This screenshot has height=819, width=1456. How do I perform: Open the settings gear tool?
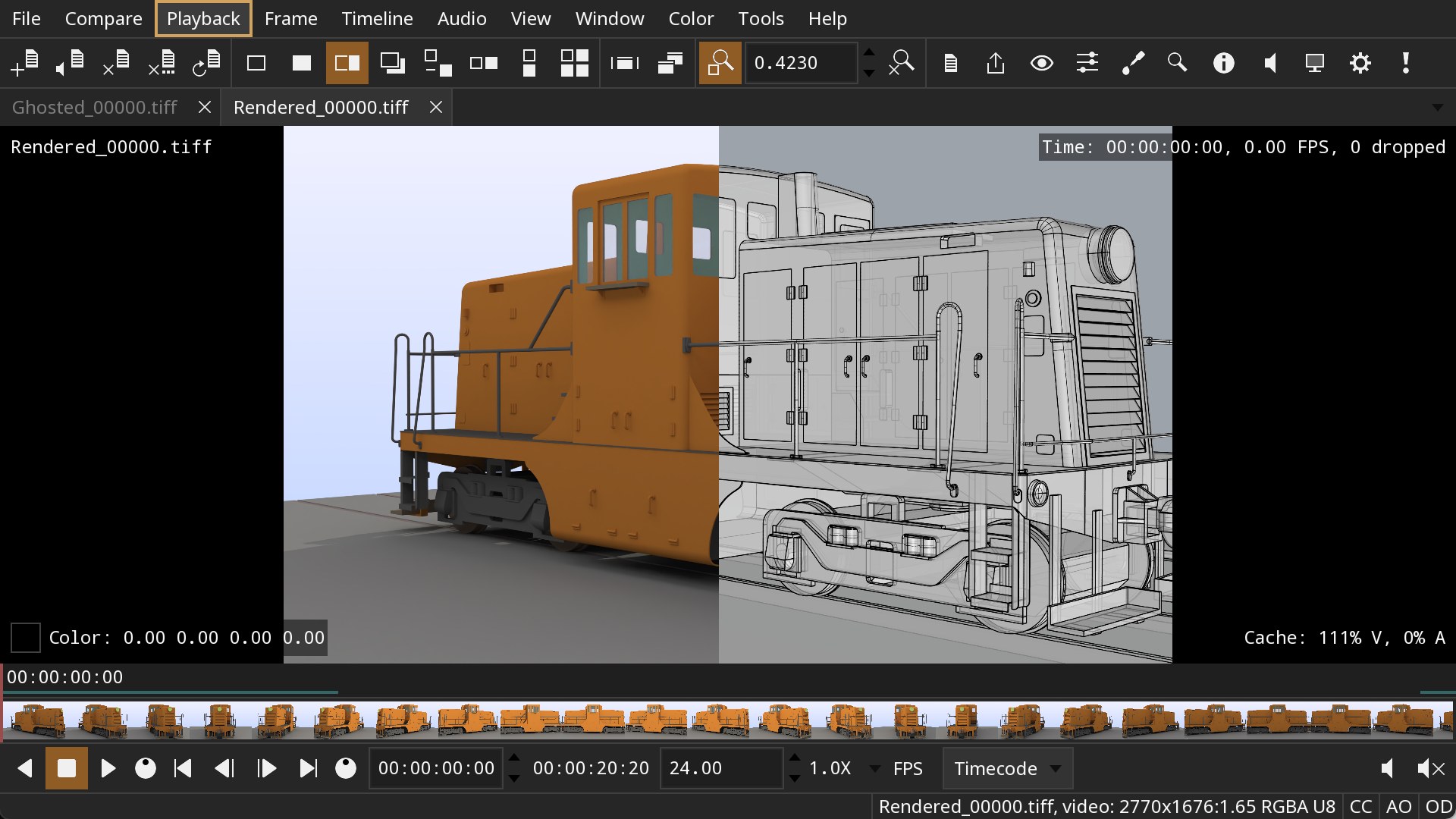coord(1360,63)
